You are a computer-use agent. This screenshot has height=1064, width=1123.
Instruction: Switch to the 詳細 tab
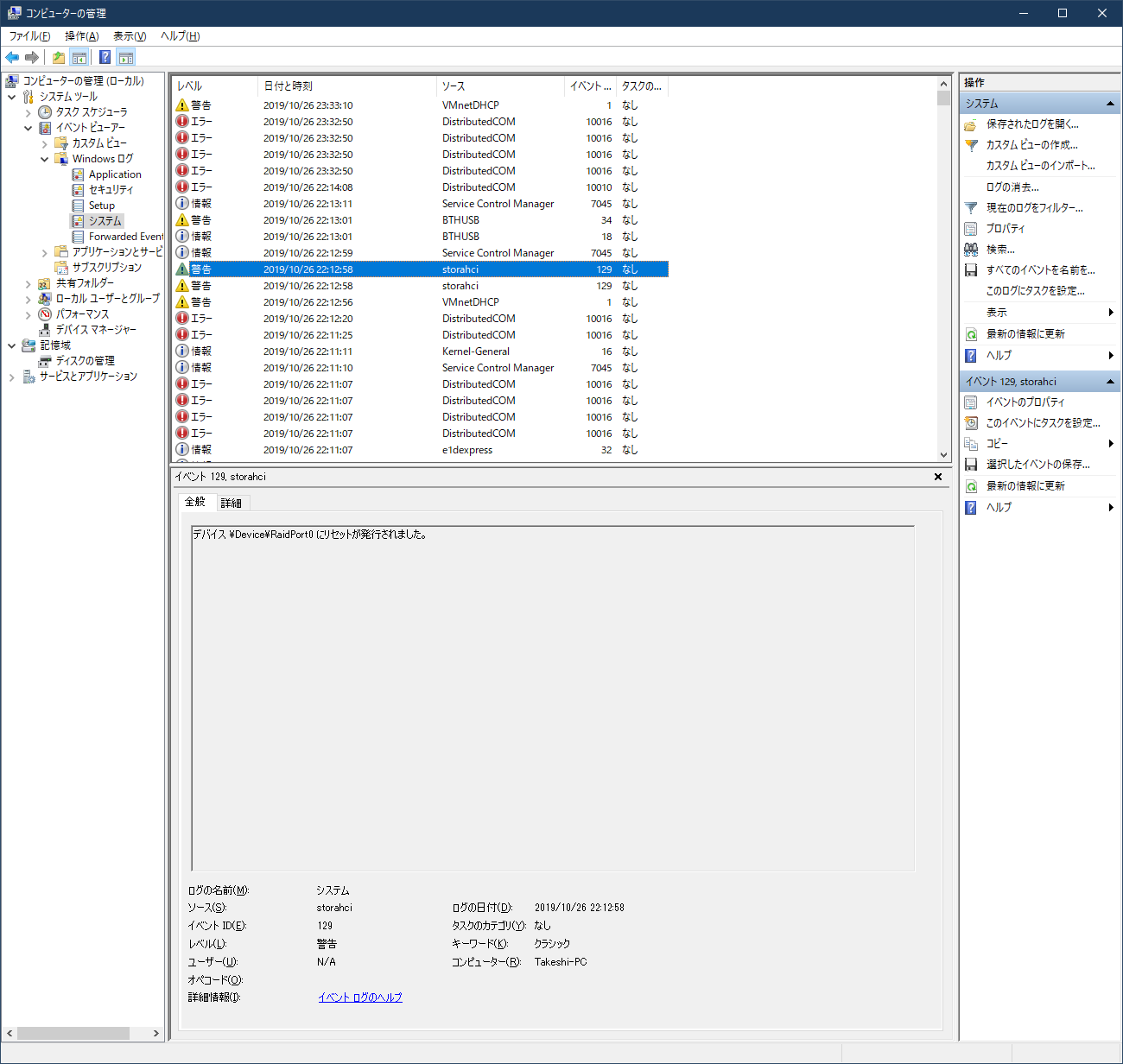click(x=232, y=503)
